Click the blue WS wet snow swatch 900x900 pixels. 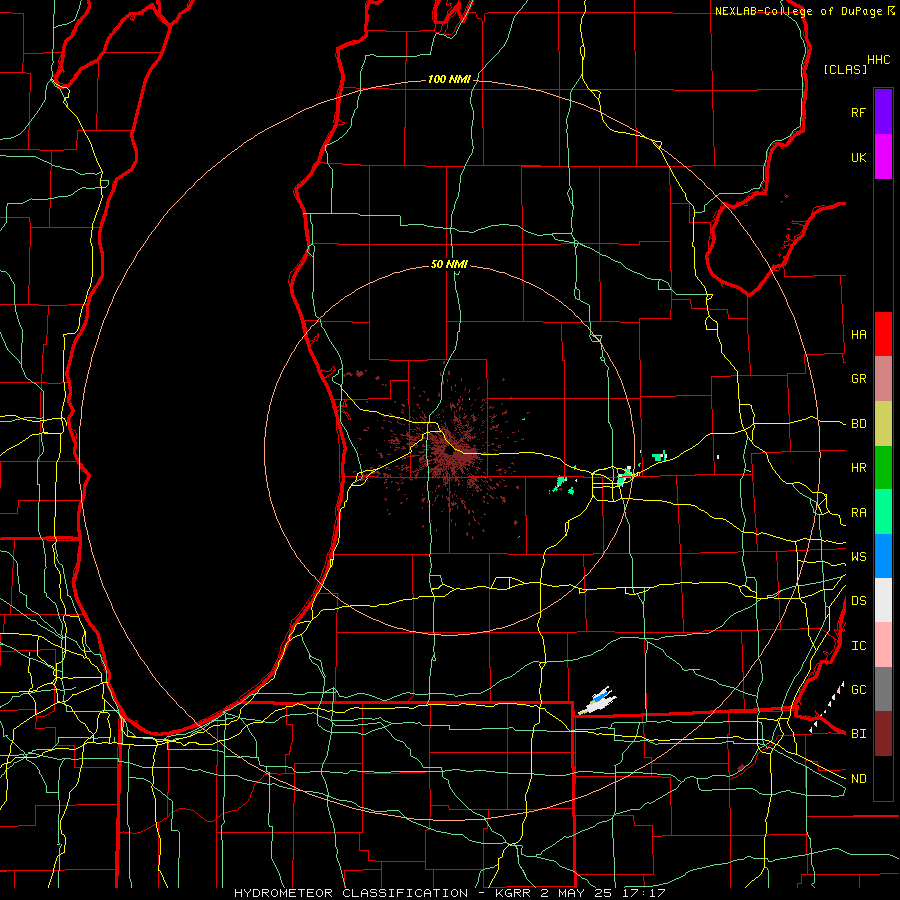[x=883, y=556]
